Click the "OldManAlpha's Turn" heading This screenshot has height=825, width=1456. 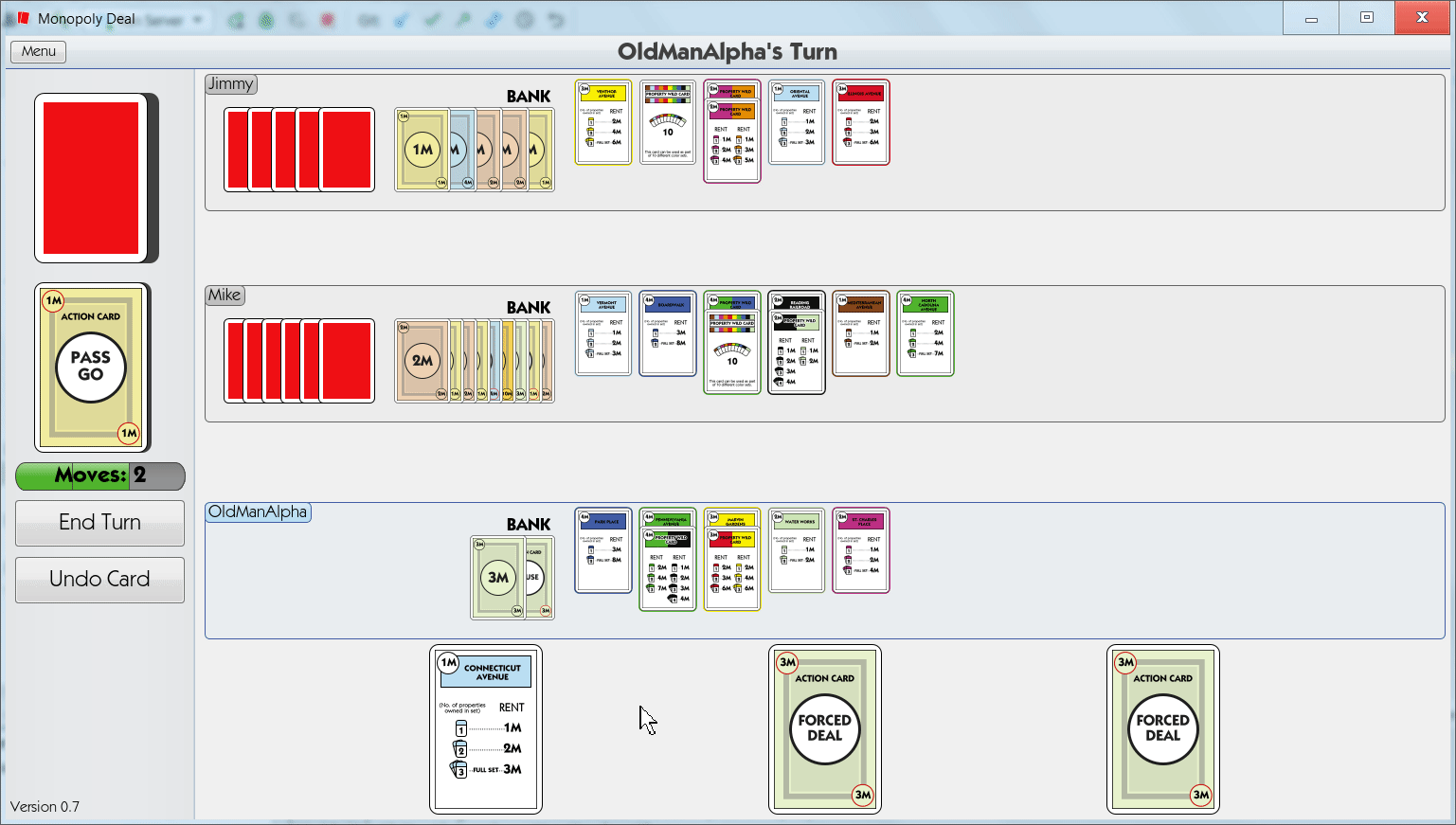coord(728,52)
